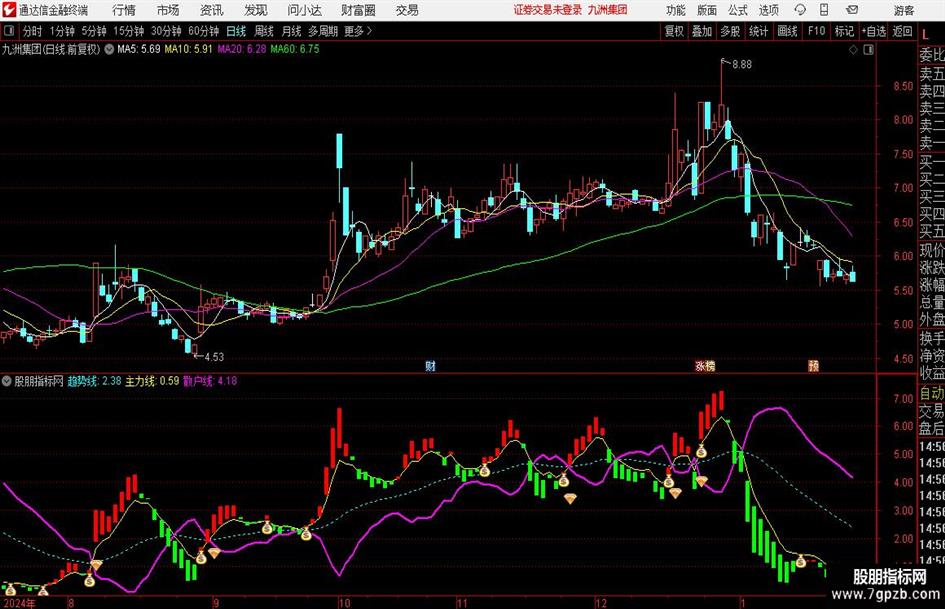945x609 pixels.
Task: Open the 交易 menu
Action: [x=407, y=10]
